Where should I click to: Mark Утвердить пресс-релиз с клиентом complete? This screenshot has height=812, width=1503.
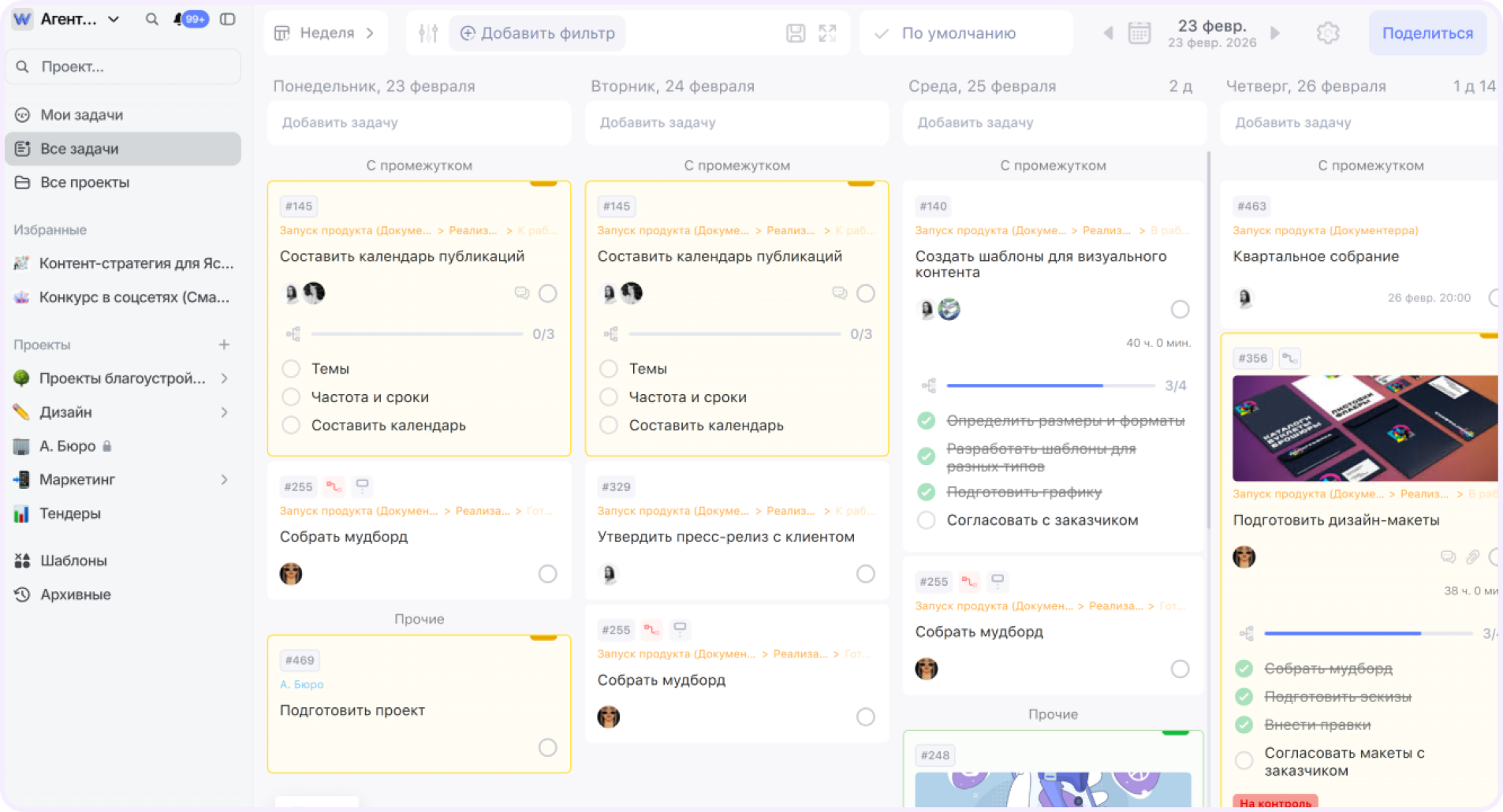(866, 574)
